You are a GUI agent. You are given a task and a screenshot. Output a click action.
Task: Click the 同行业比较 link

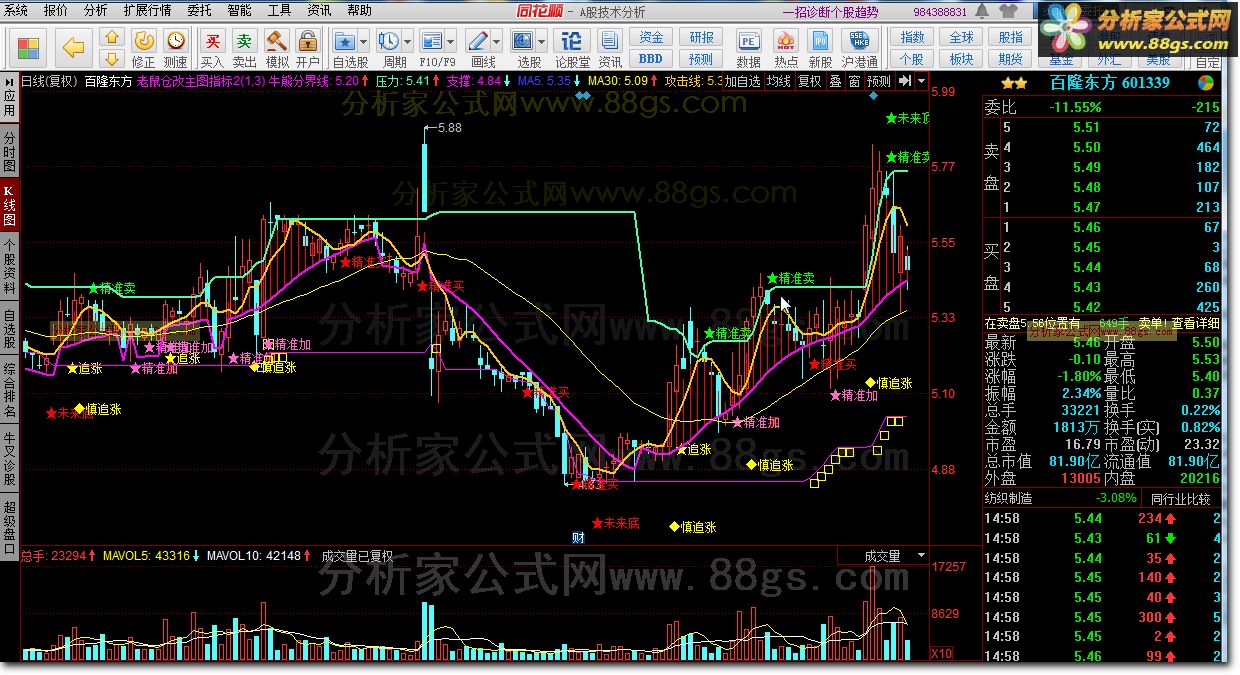tap(1180, 497)
